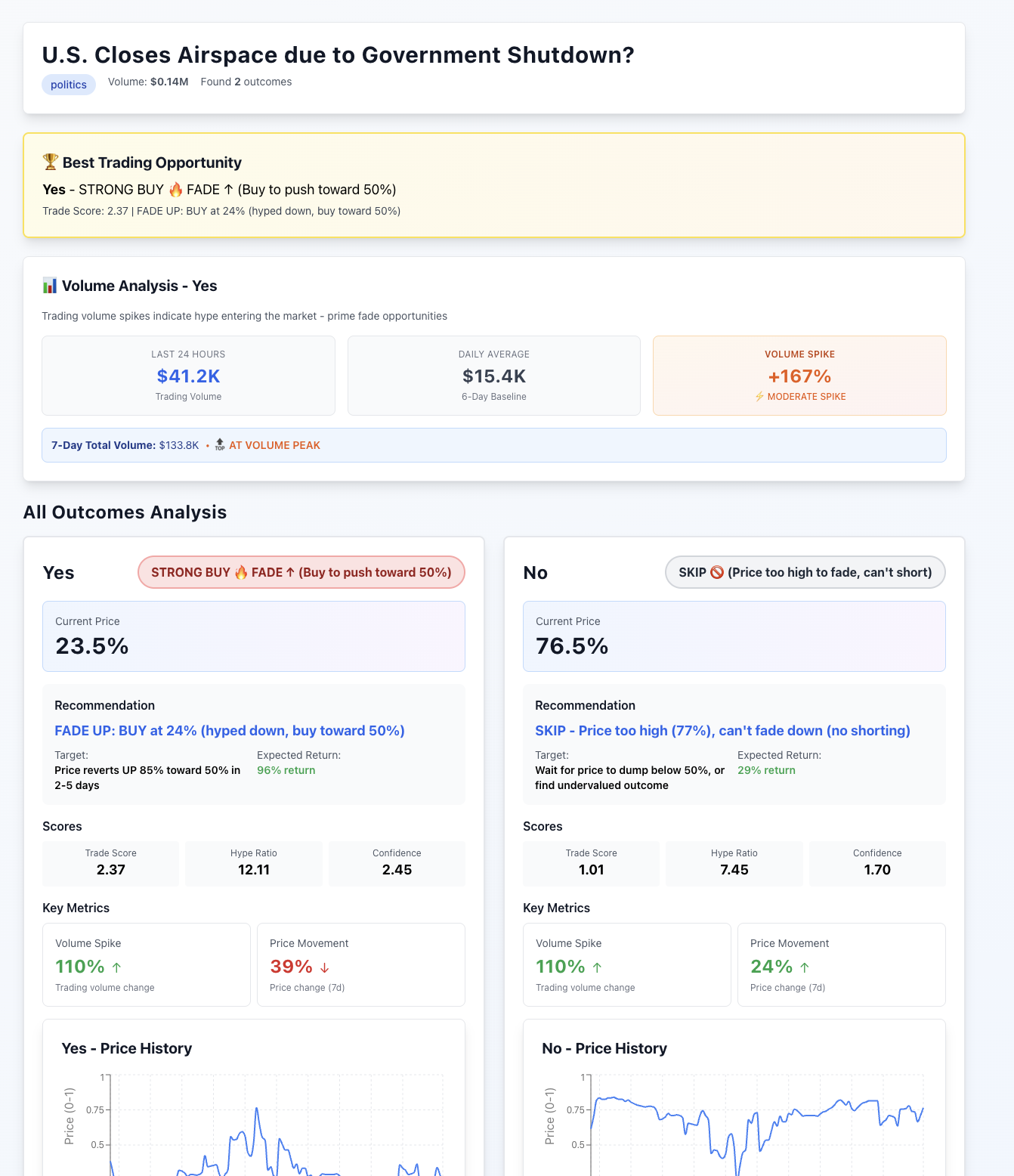
Task: Click the prohibited icon in the SKIP badge
Action: pyautogui.click(x=717, y=572)
